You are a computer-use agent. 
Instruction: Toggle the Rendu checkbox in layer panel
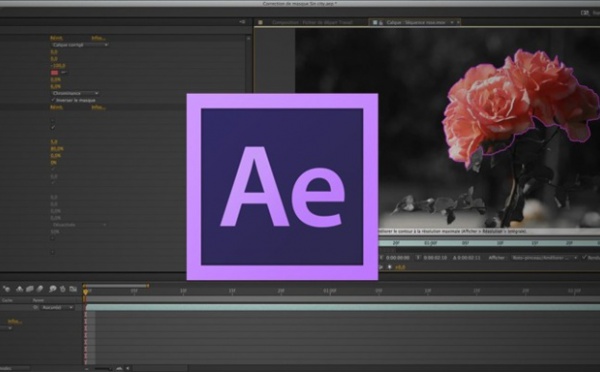point(584,258)
